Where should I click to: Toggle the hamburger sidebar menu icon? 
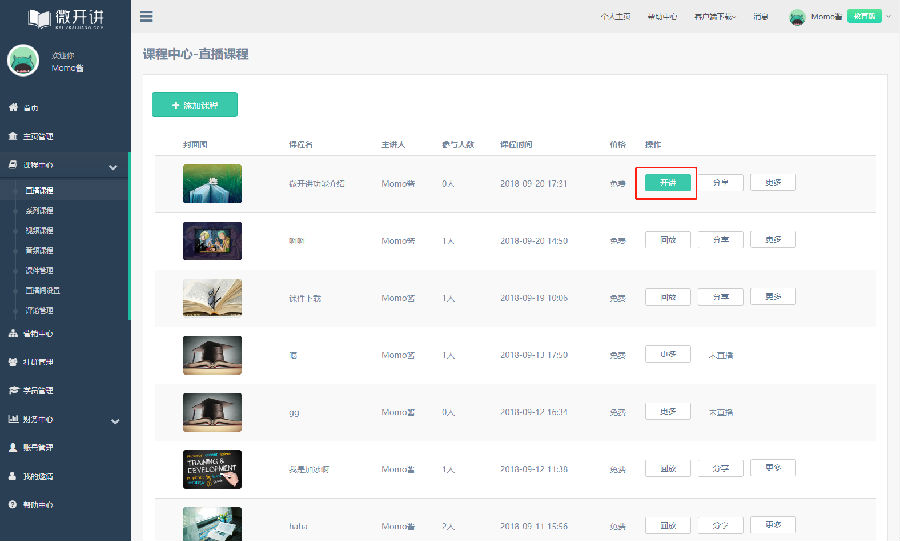click(x=146, y=17)
